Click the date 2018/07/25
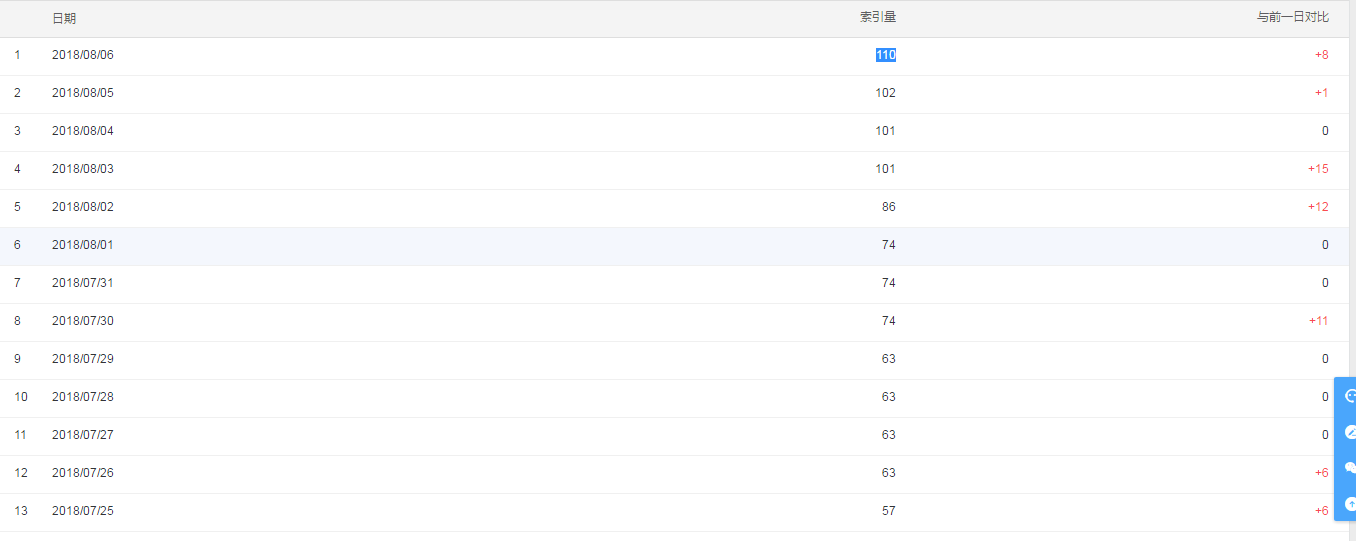 (x=83, y=511)
